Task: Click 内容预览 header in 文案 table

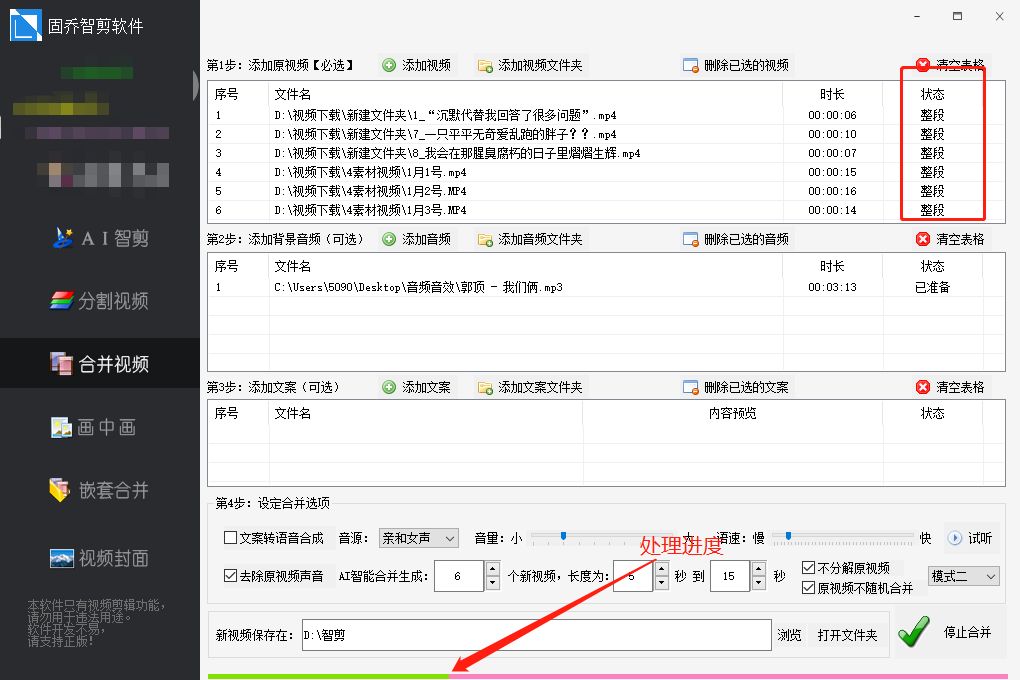Action: [732, 413]
